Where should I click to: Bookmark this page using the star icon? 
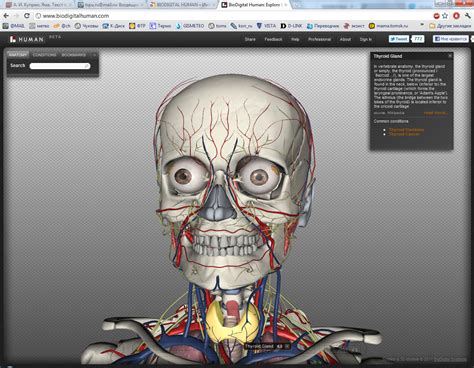[x=445, y=16]
